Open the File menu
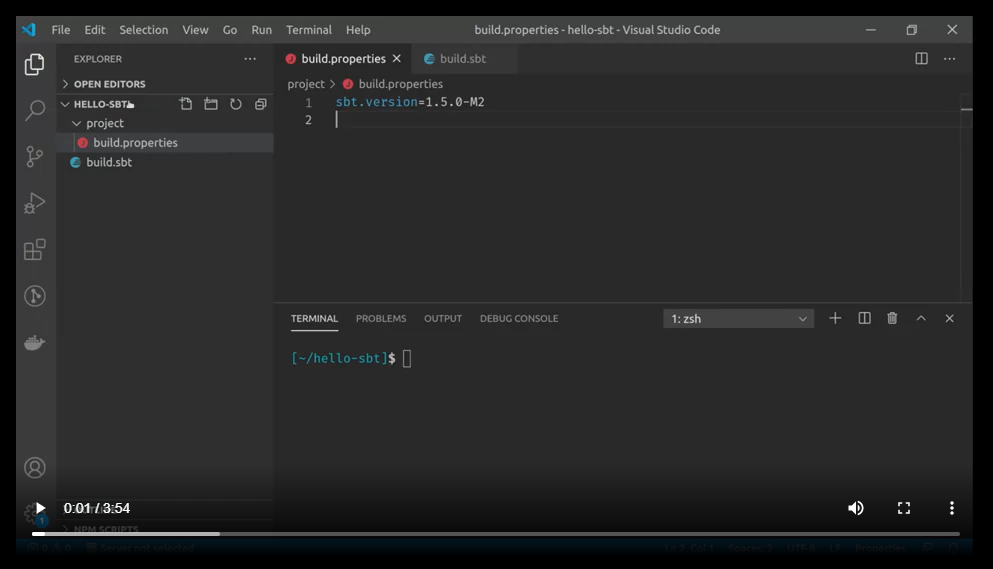The image size is (993, 569). pyautogui.click(x=61, y=30)
